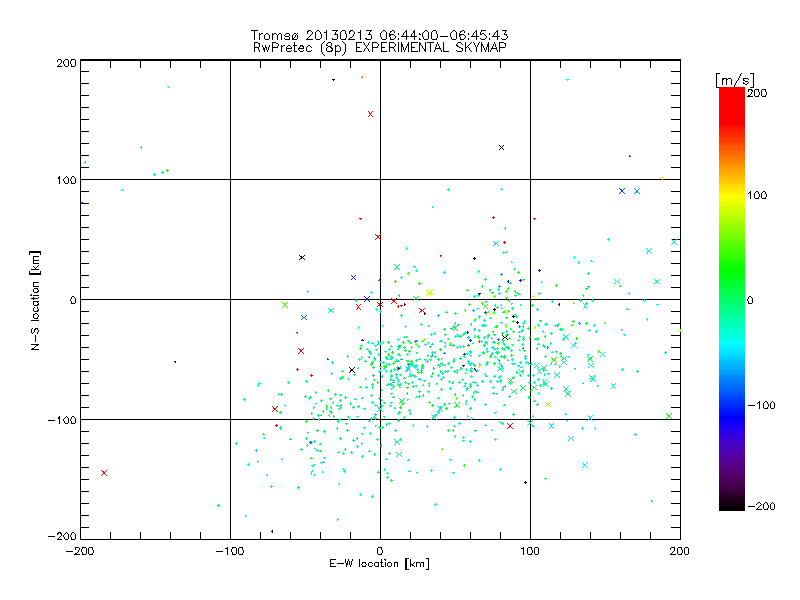Click the red X marker just below the -100 km N-S gridline

coord(510,426)
